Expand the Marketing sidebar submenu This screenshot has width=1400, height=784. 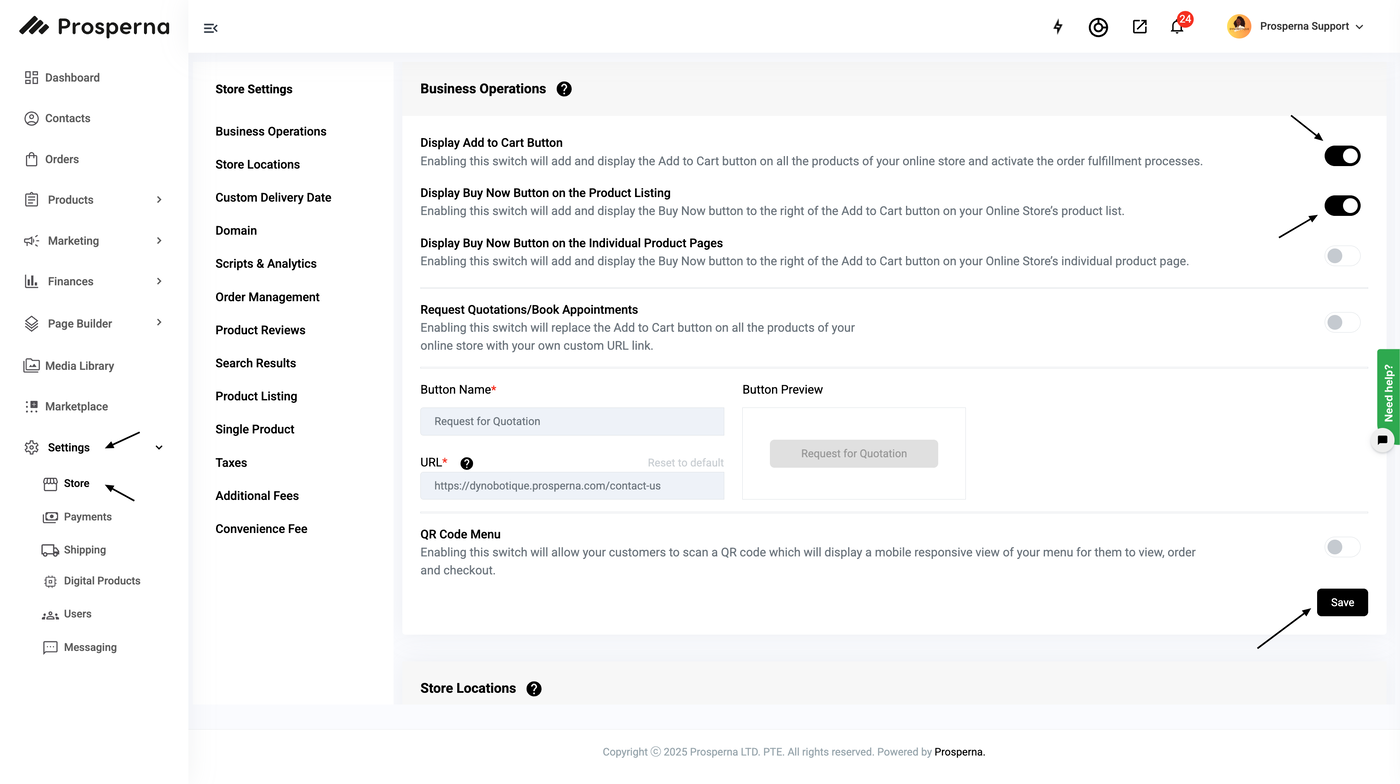coord(159,241)
